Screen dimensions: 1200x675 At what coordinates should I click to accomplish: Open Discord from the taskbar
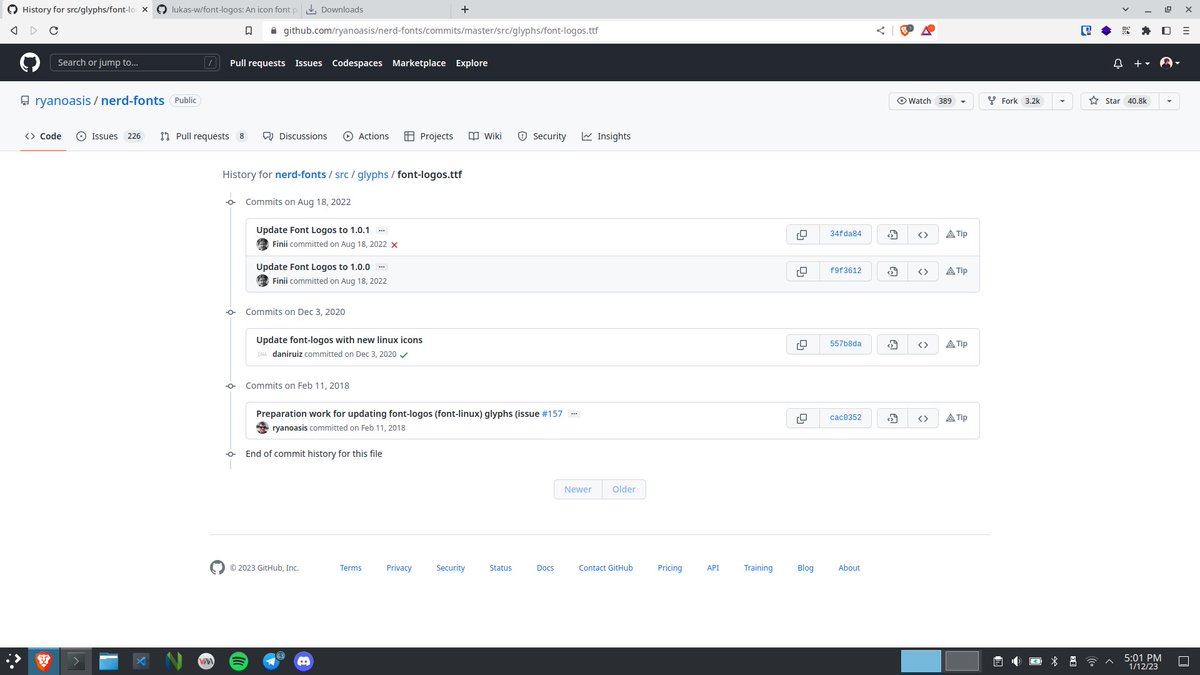point(304,661)
